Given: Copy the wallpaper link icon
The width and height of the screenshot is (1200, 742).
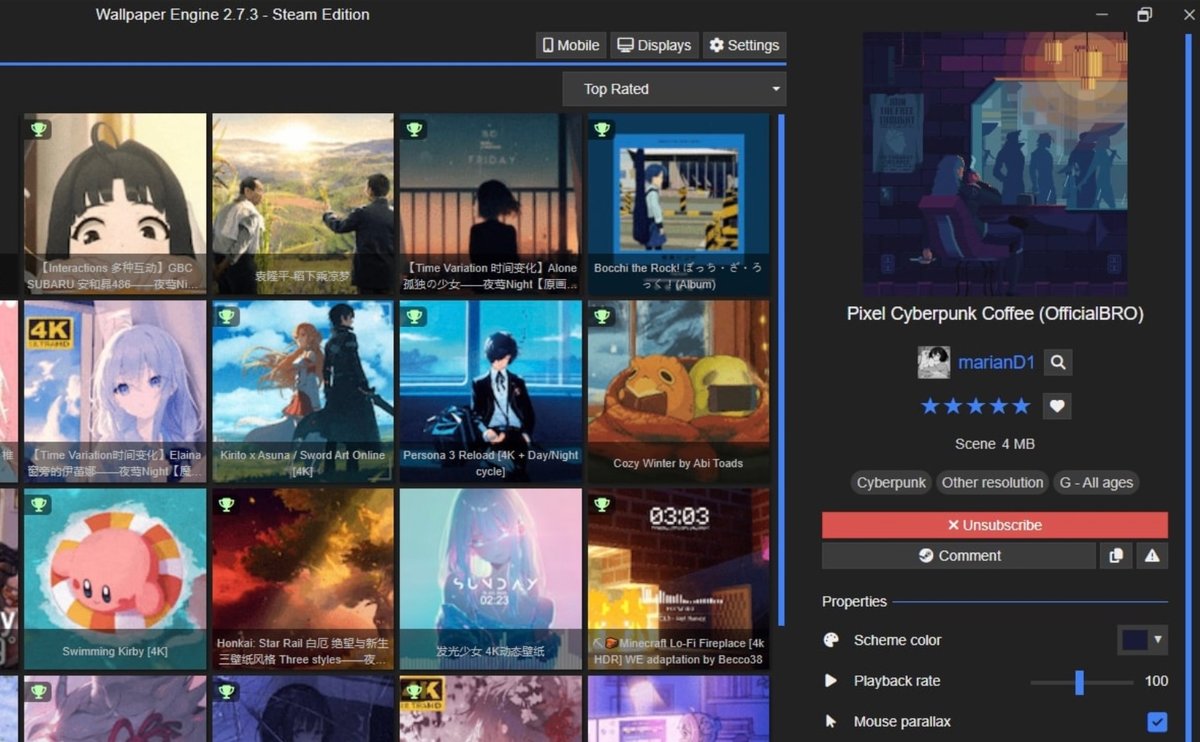Looking at the screenshot, I should (x=1116, y=556).
